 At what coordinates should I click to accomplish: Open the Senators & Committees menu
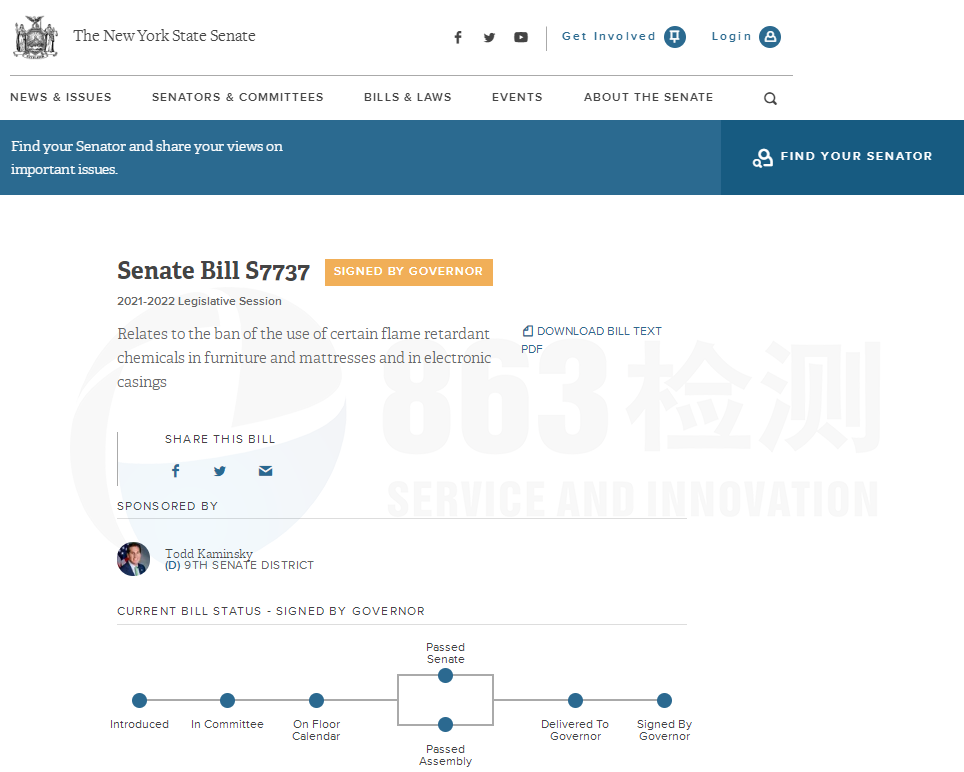pyautogui.click(x=237, y=97)
